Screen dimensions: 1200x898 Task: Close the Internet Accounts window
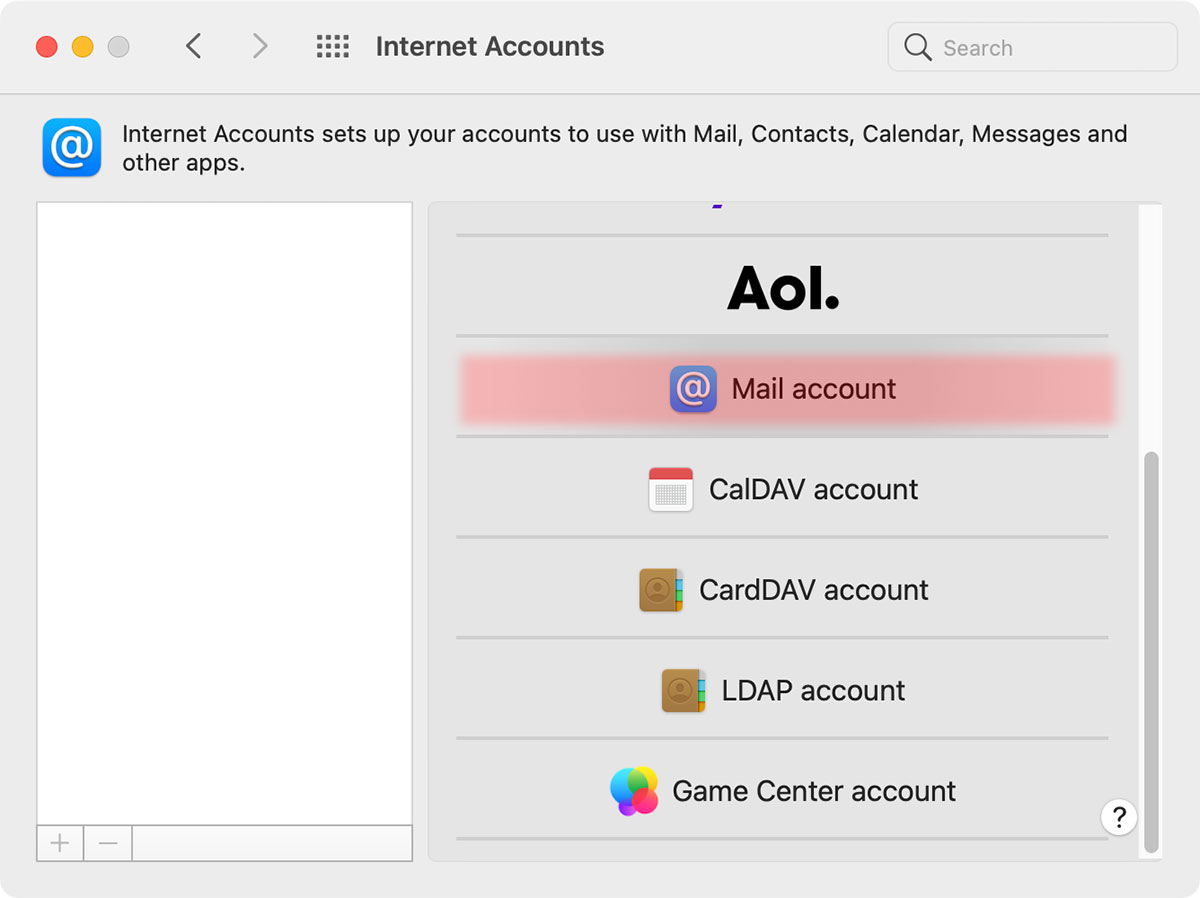click(x=46, y=46)
